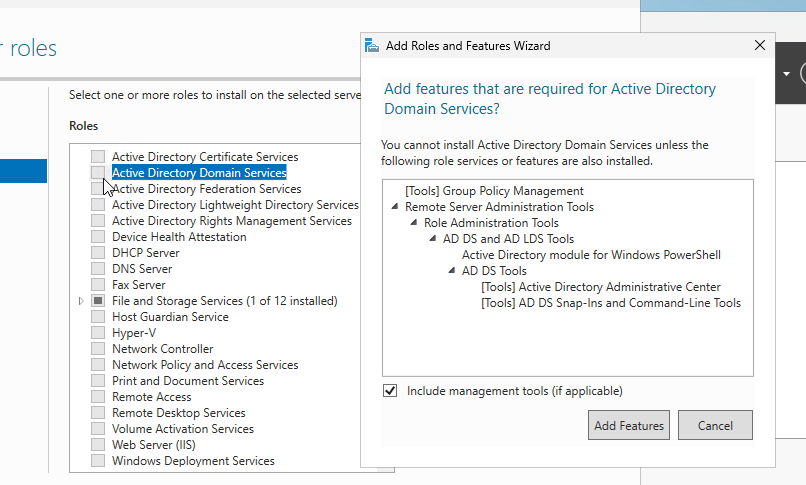Check Active Directory Lightweight Directory Services
Screen dimensions: 806x485
click(98, 204)
